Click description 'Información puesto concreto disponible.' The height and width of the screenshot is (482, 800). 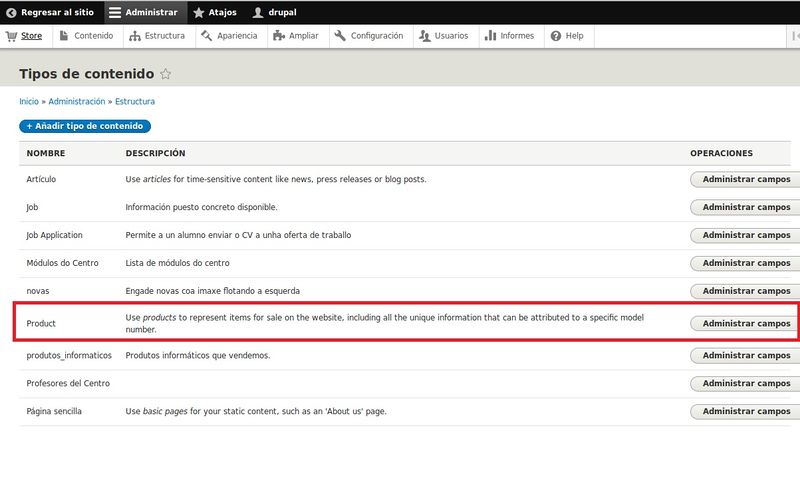click(x=202, y=207)
